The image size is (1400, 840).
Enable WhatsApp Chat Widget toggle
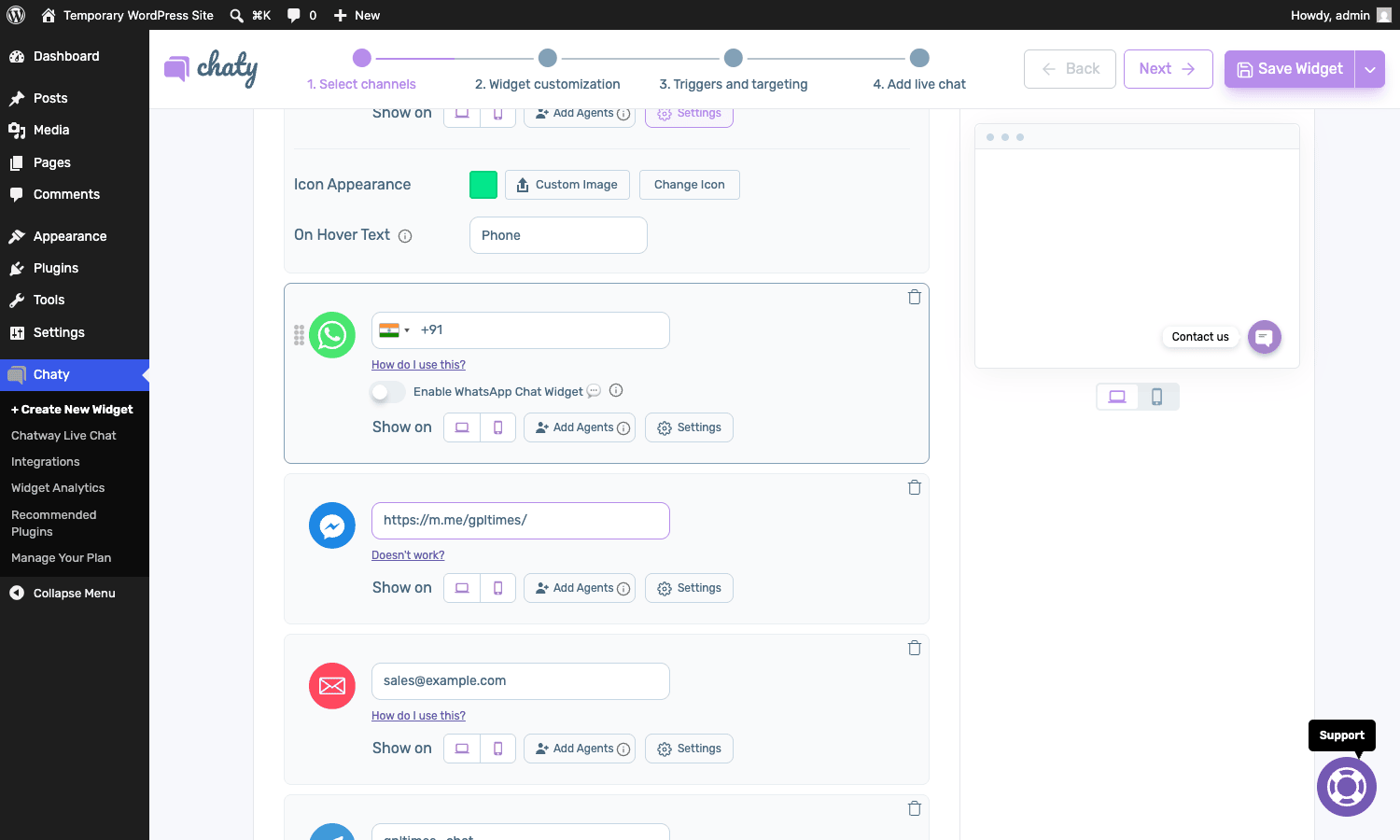388,392
